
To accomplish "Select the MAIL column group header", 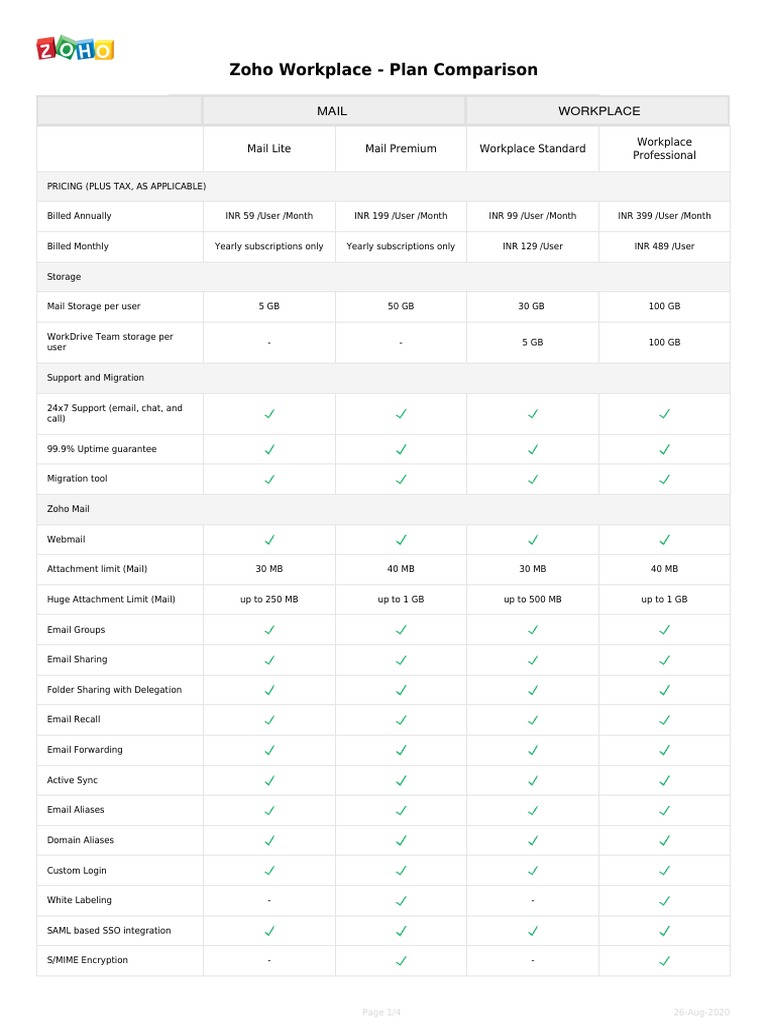I will (x=332, y=111).
